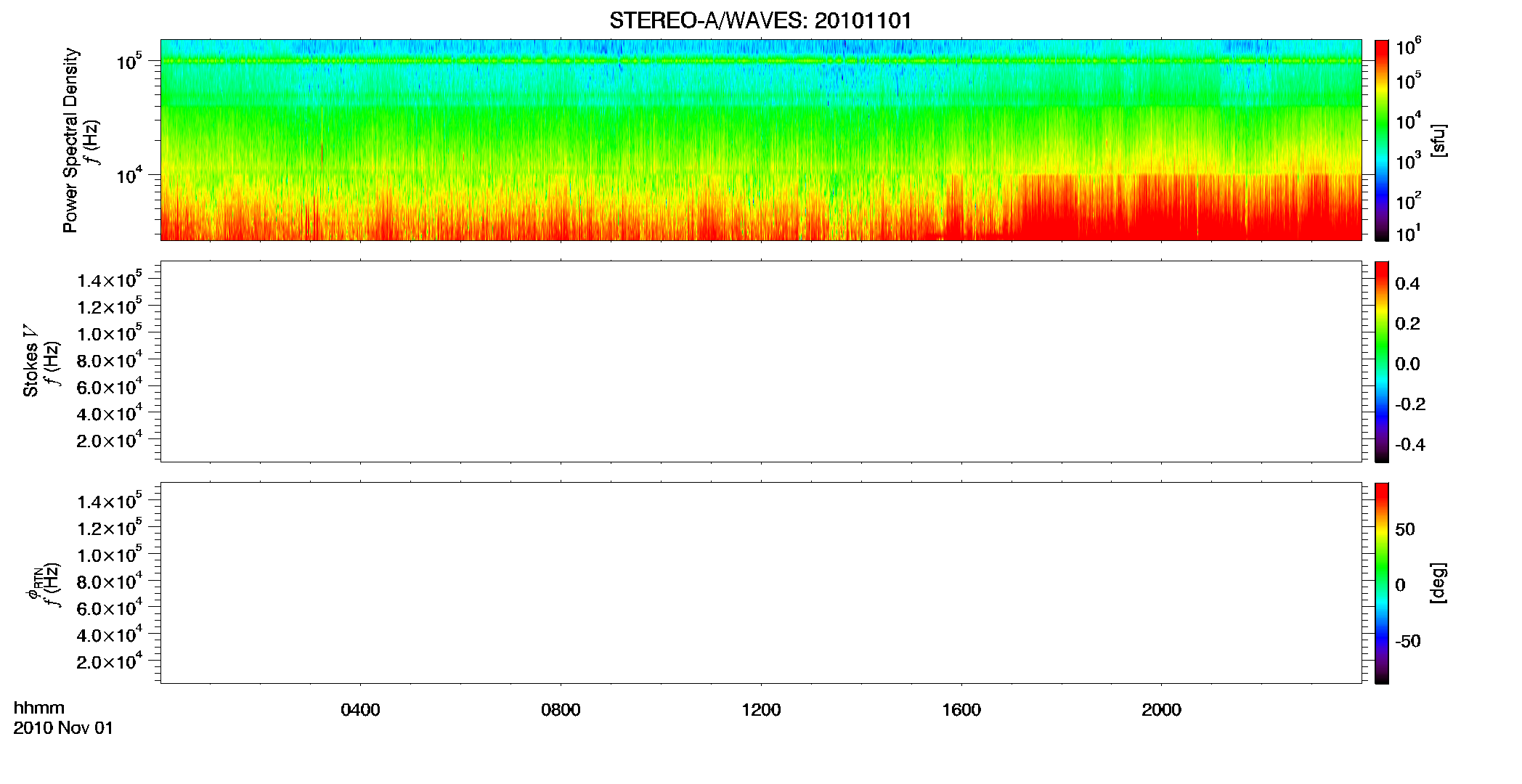Click the 2010 Nov 01 date label
Screen dimensions: 1522x784
63,728
